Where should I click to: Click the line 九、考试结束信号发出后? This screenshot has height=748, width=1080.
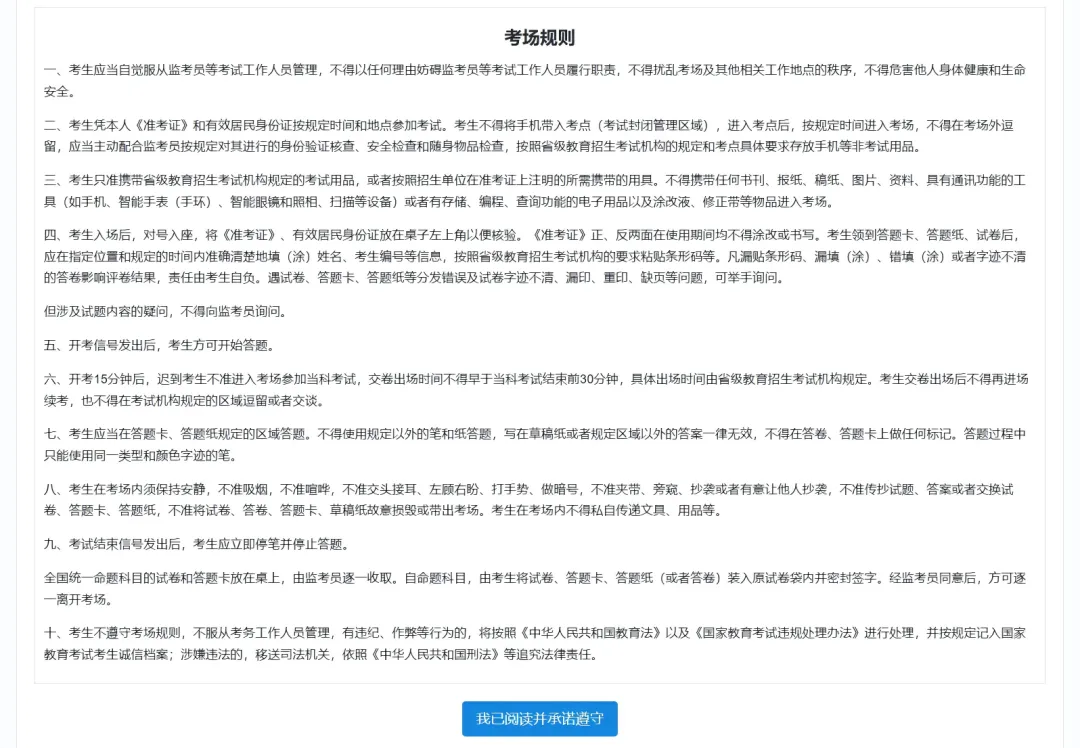(199, 544)
